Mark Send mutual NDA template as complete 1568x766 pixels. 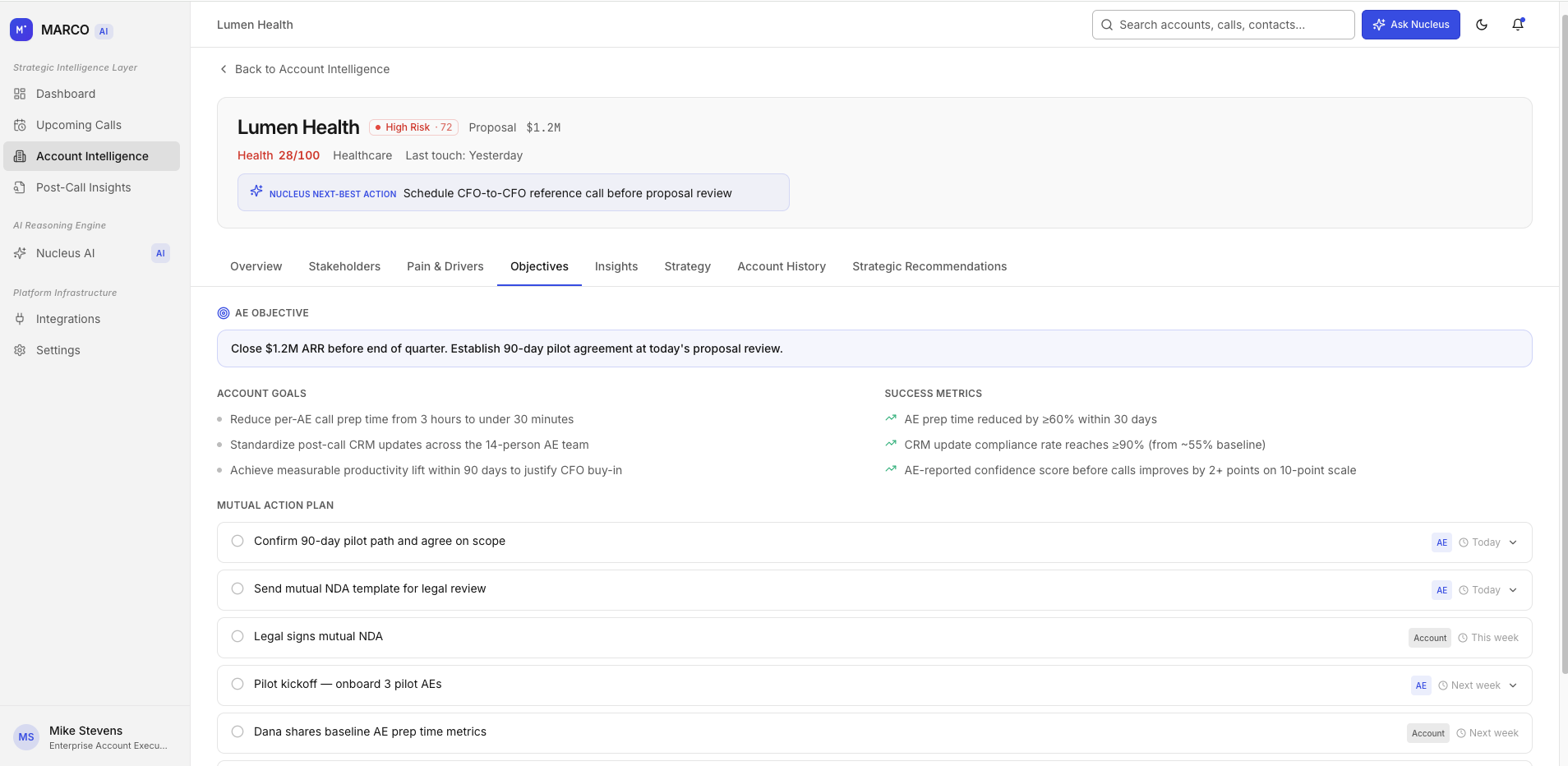(238, 588)
